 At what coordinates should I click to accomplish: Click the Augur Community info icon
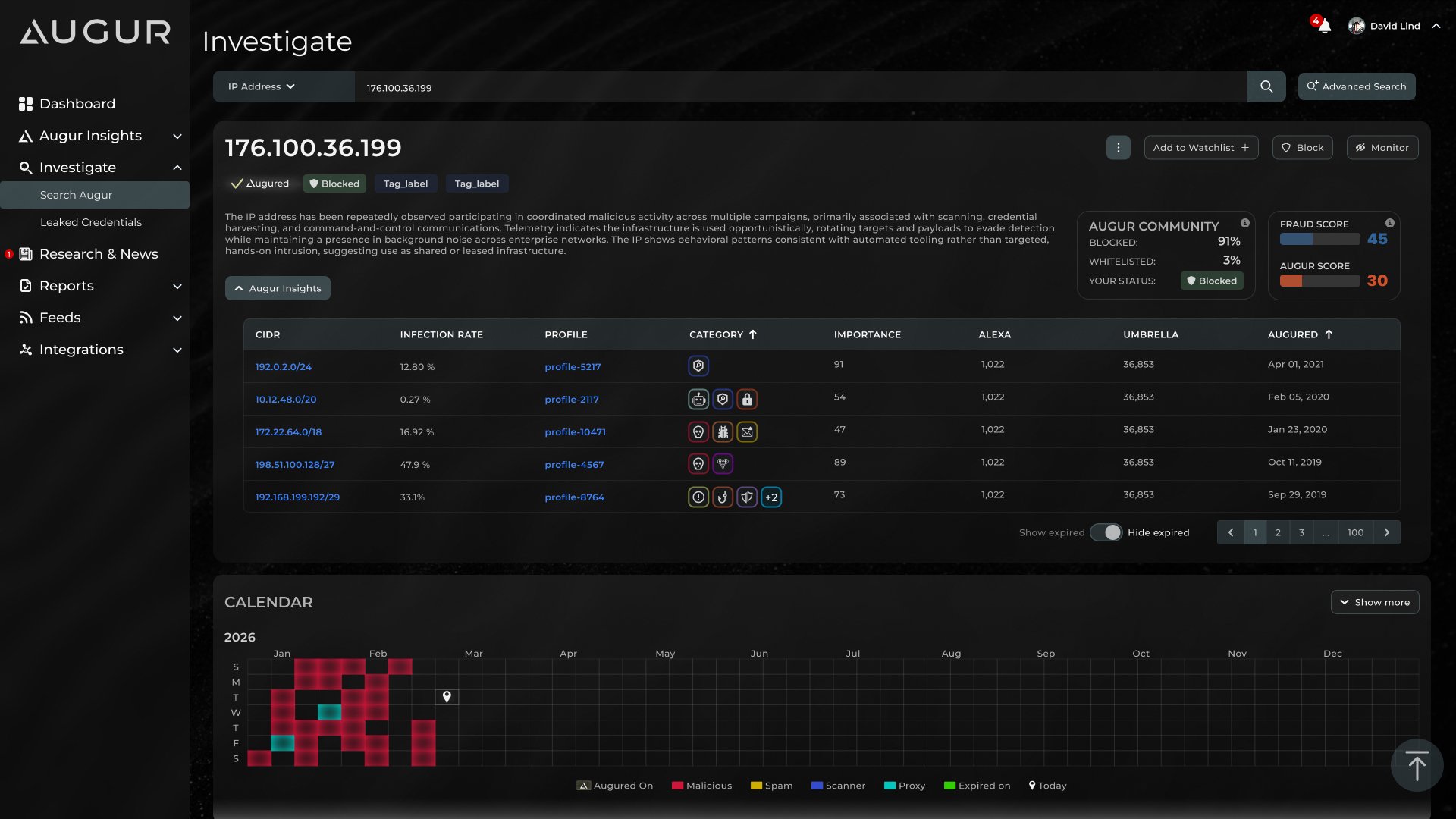(1244, 223)
